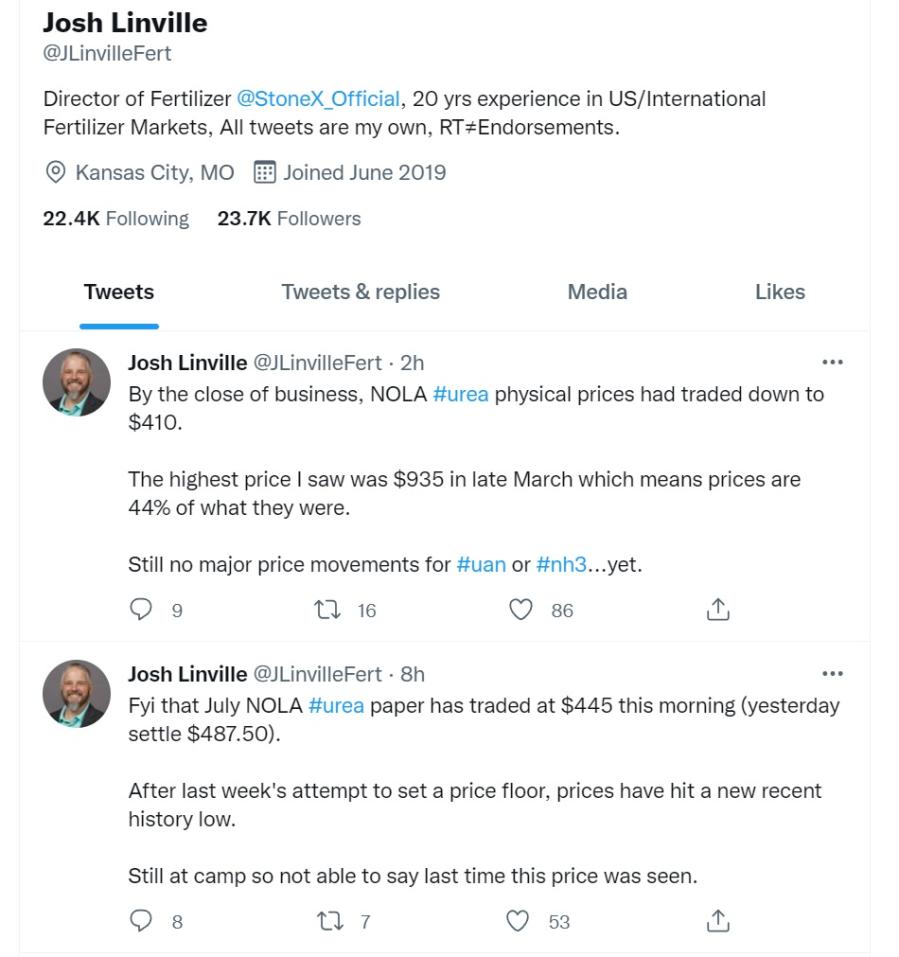The width and height of the screenshot is (899, 957).
Task: Click the #uan hashtag
Action: pyautogui.click(x=481, y=564)
